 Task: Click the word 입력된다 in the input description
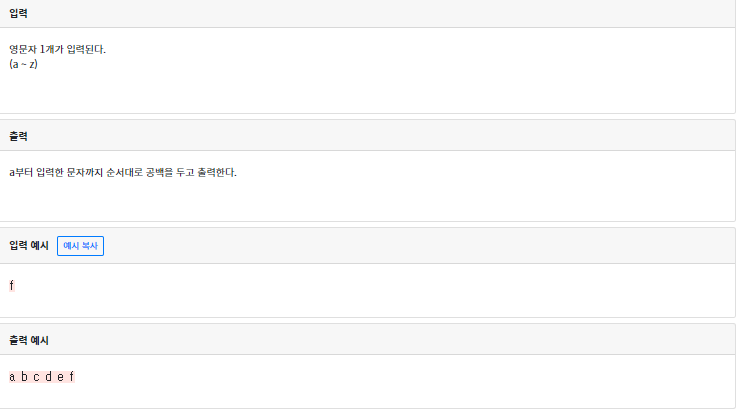coord(85,49)
